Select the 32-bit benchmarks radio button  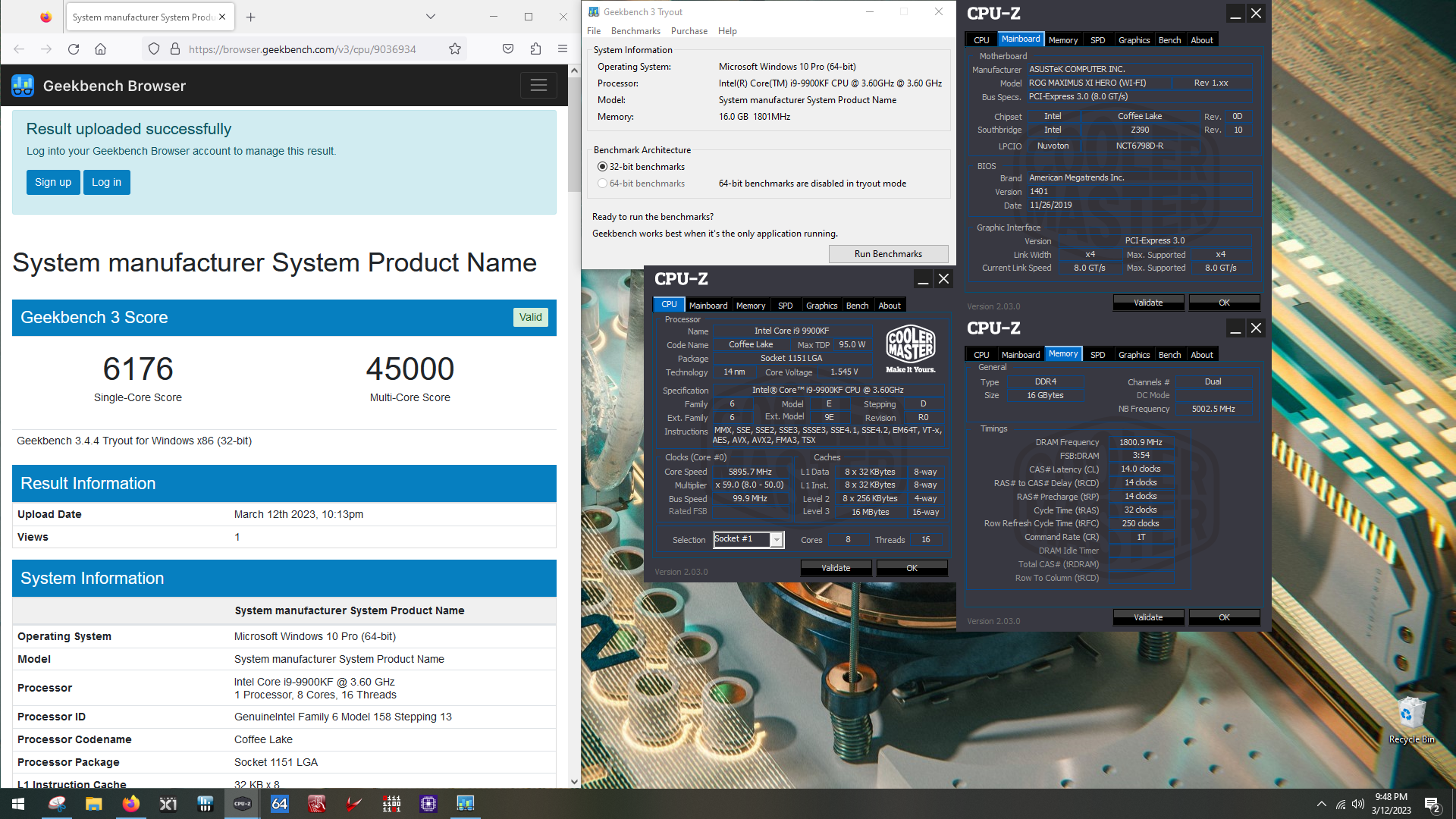[602, 167]
